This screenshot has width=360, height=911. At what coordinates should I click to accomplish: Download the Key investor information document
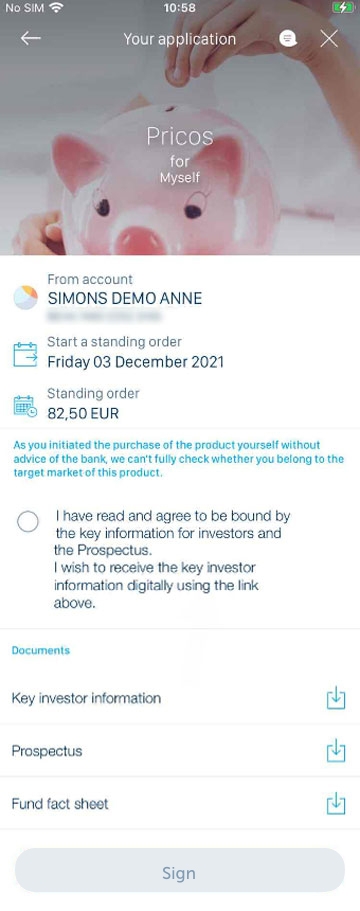point(336,698)
